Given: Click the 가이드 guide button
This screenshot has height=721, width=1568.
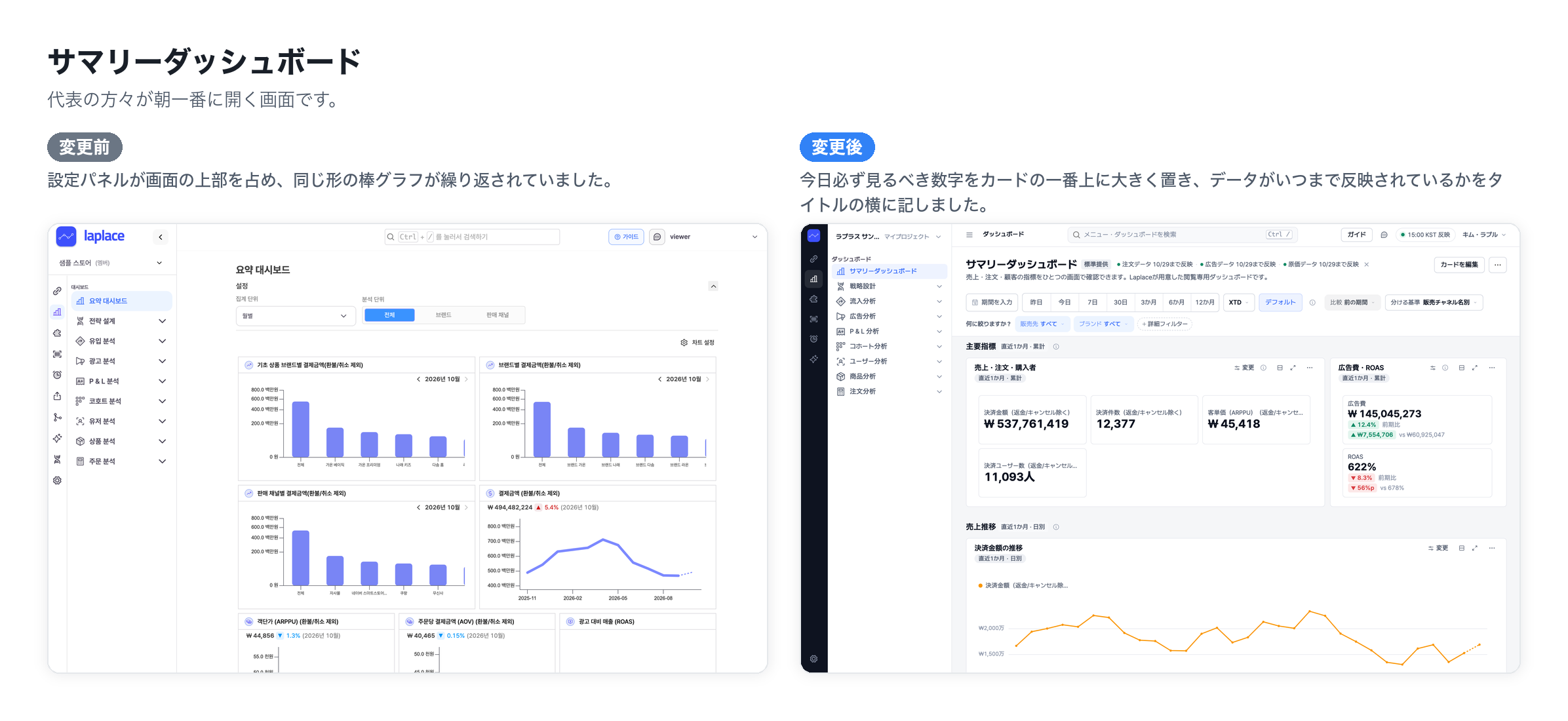Looking at the screenshot, I should pyautogui.click(x=626, y=237).
